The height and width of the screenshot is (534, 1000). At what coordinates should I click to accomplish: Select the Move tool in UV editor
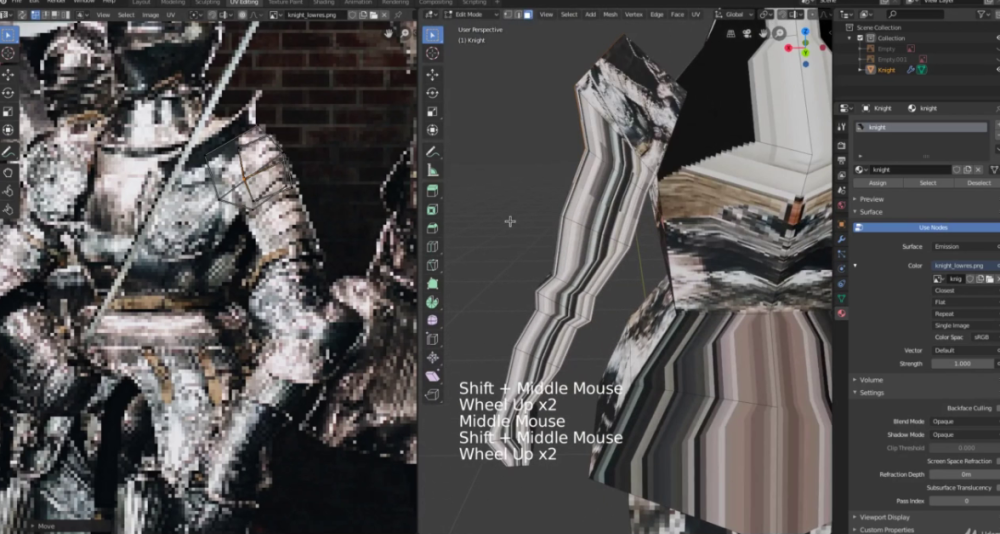pos(8,75)
